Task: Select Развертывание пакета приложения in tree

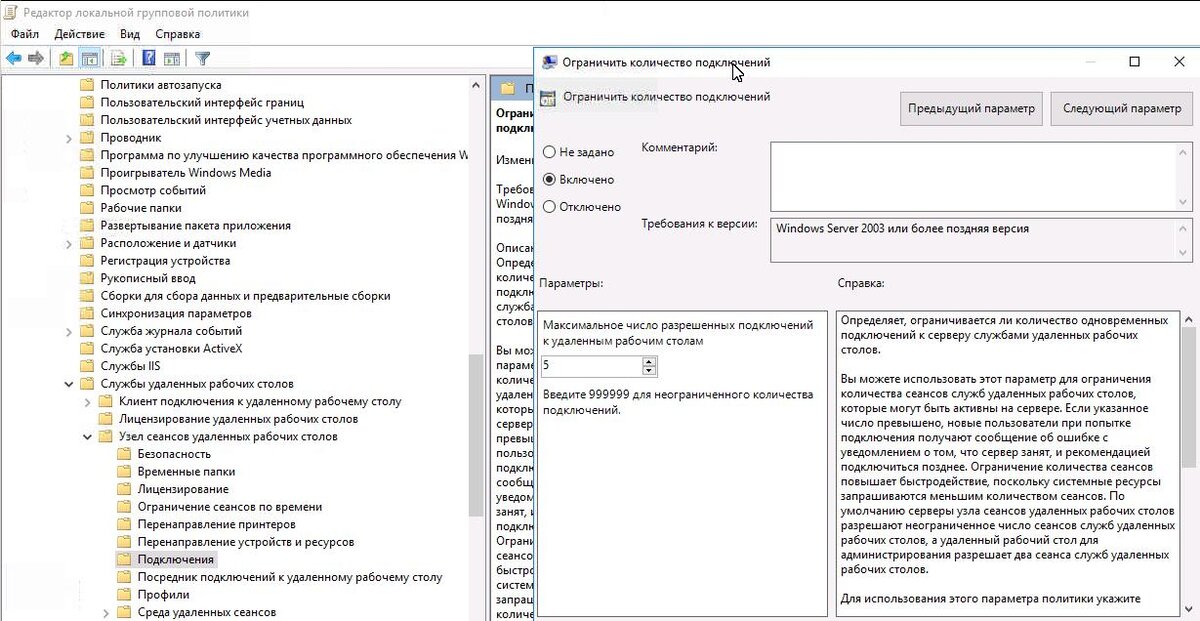Action: pos(196,225)
